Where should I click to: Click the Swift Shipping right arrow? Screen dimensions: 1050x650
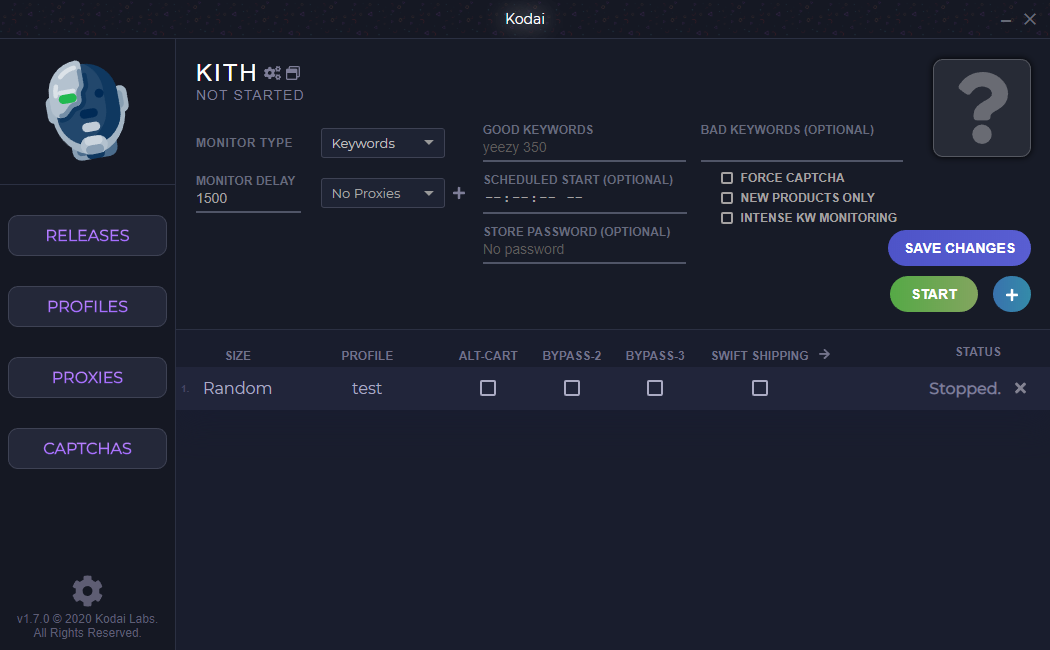coord(824,354)
